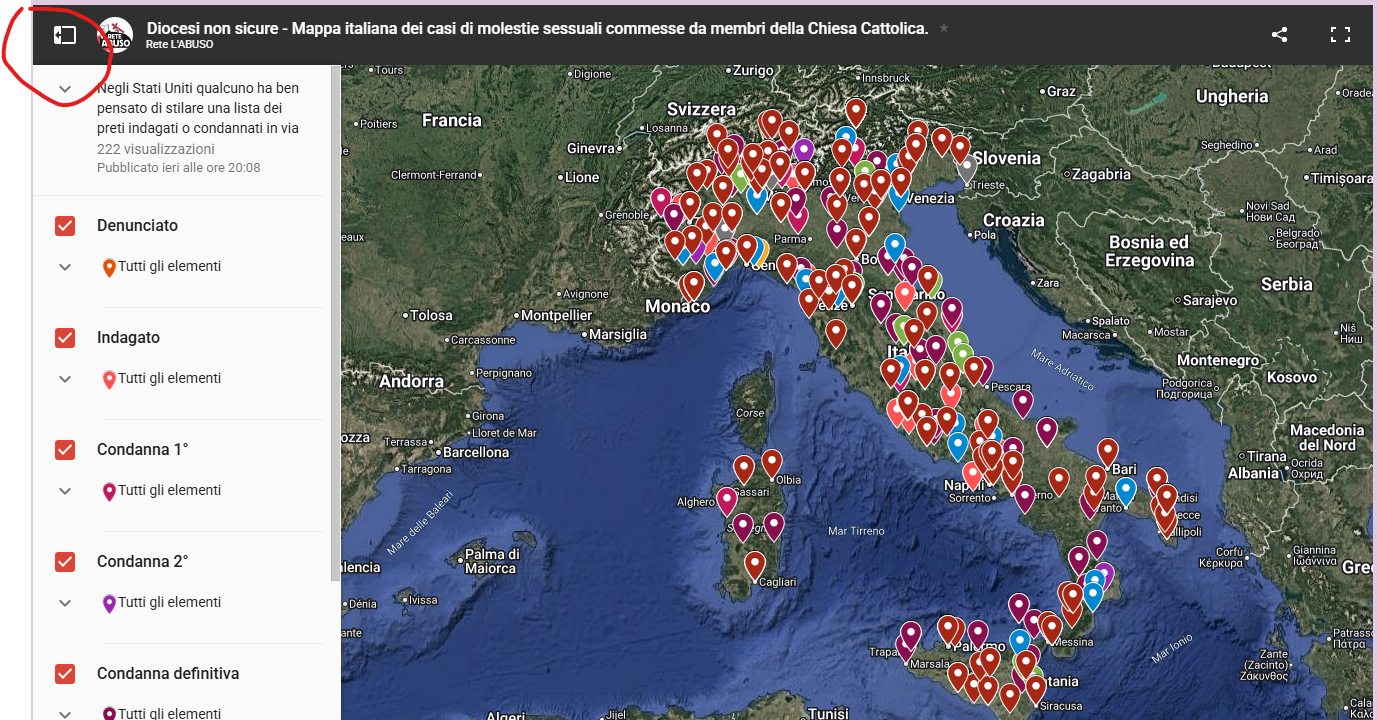
Task: Click the Rete L'ABUSO logo icon
Action: (115, 35)
